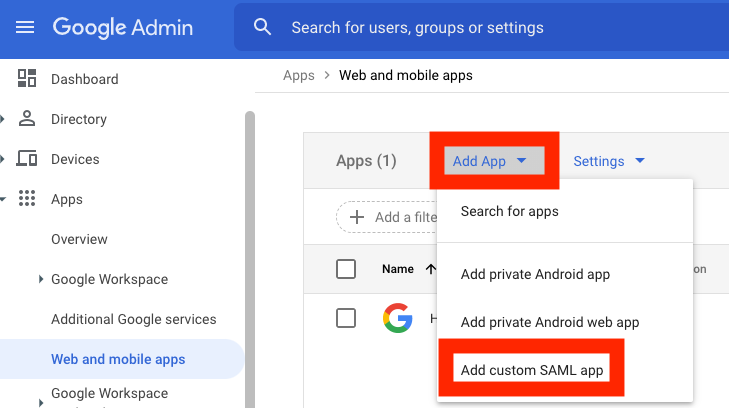
Task: Click the Dashboard icon in sidebar
Action: 27,78
